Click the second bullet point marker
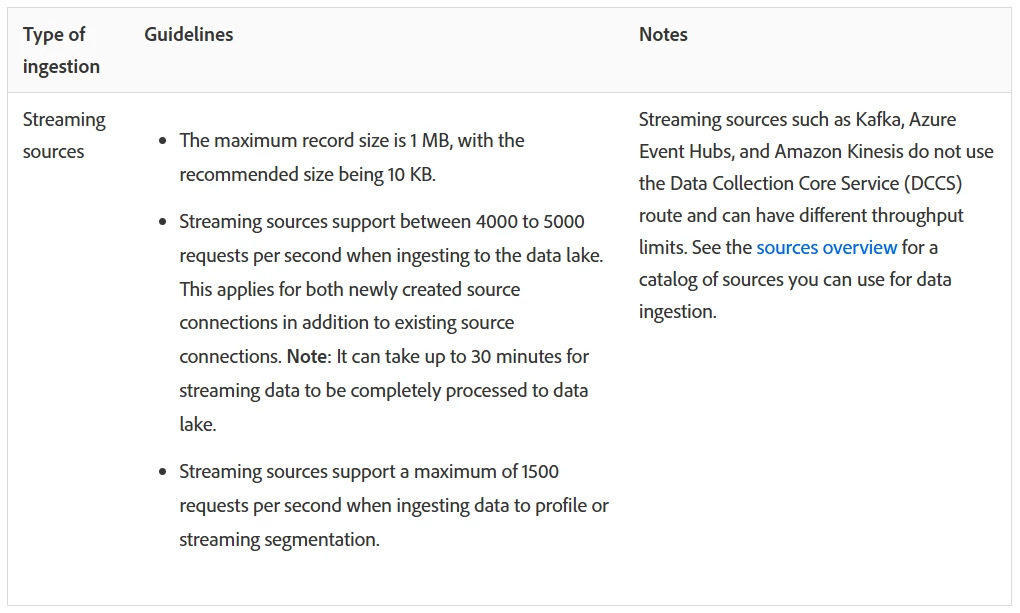 tap(163, 222)
